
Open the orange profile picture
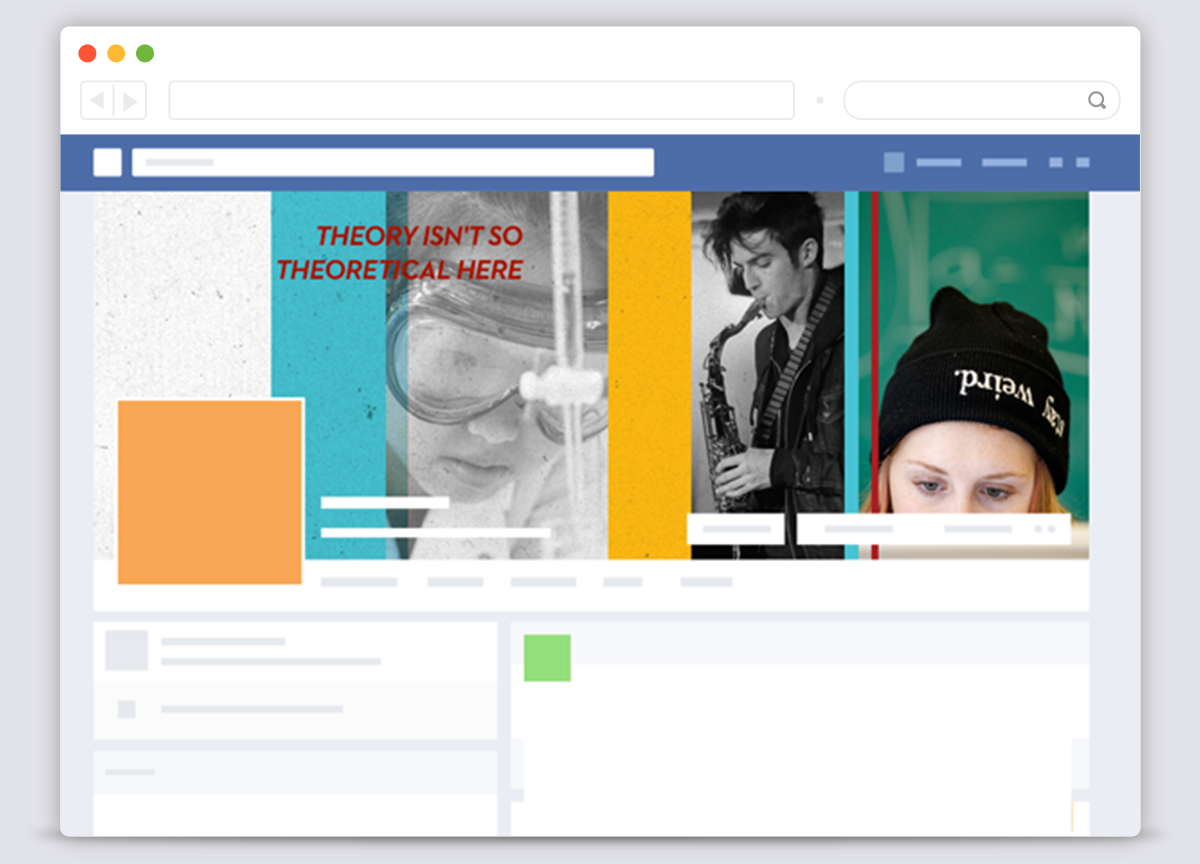(x=210, y=491)
